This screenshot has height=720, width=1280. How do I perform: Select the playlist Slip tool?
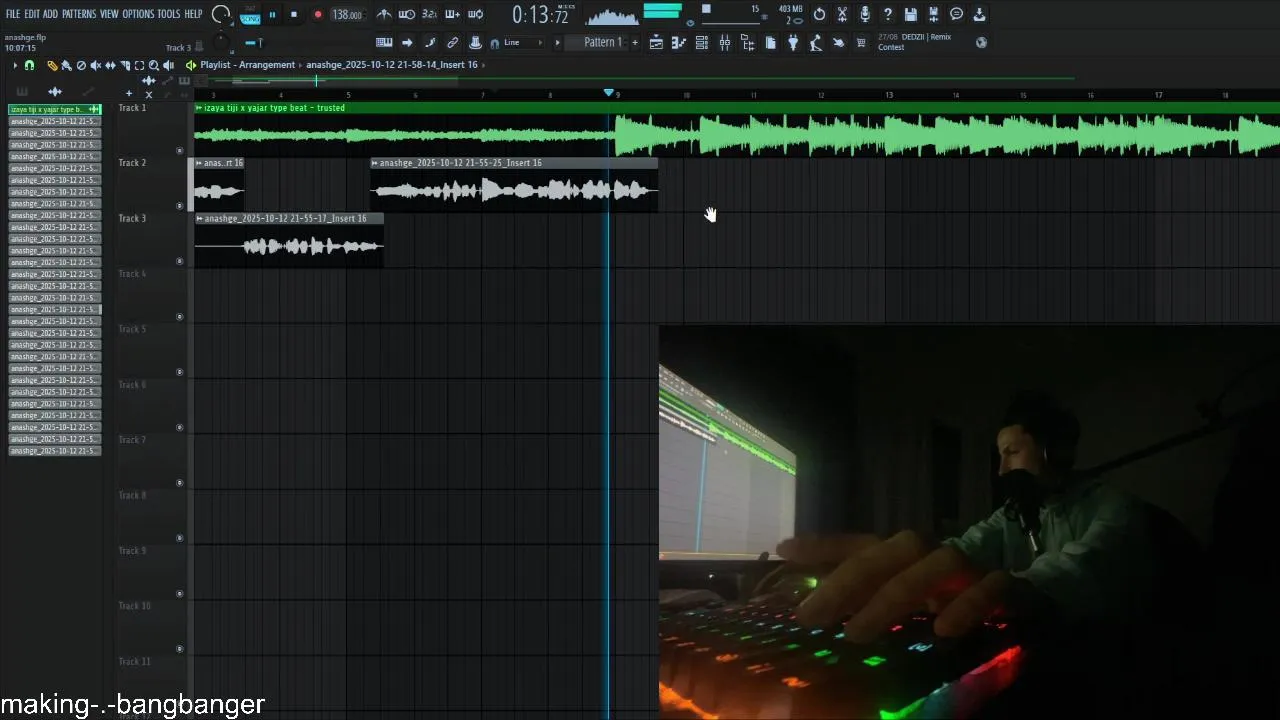tap(110, 65)
